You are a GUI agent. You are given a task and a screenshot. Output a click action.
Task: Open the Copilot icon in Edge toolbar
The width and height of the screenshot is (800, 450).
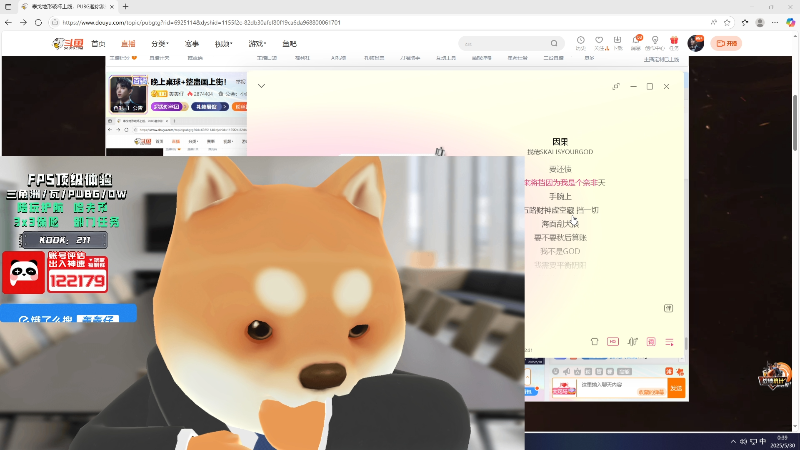pos(790,22)
